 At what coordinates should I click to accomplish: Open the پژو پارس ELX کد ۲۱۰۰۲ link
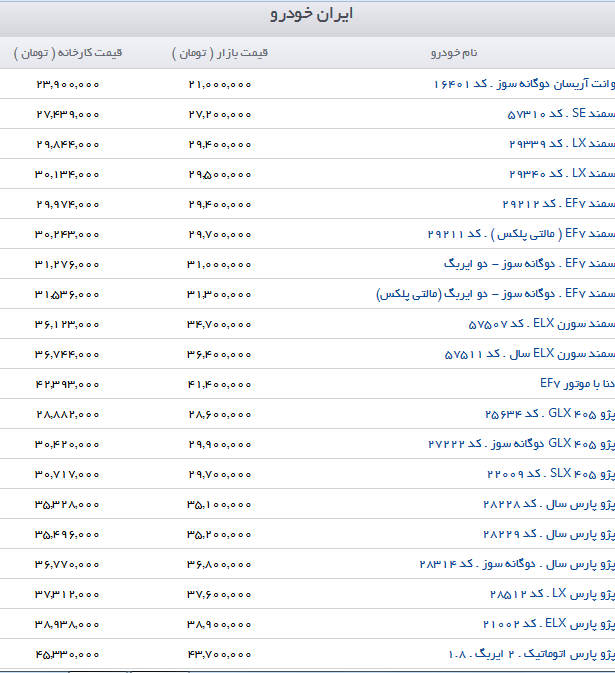click(x=549, y=624)
